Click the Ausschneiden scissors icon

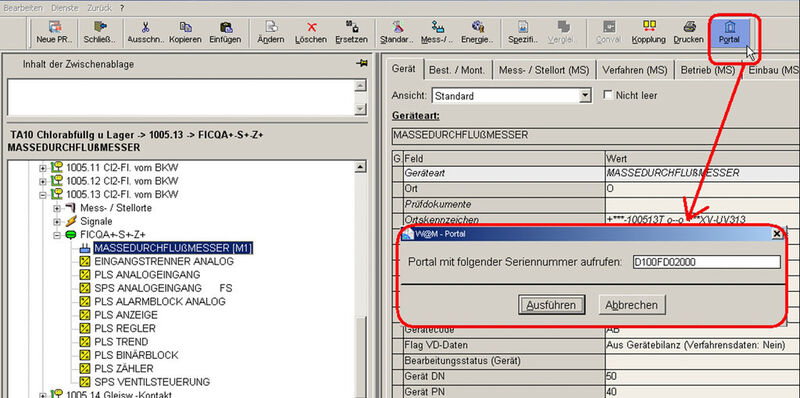pos(145,27)
